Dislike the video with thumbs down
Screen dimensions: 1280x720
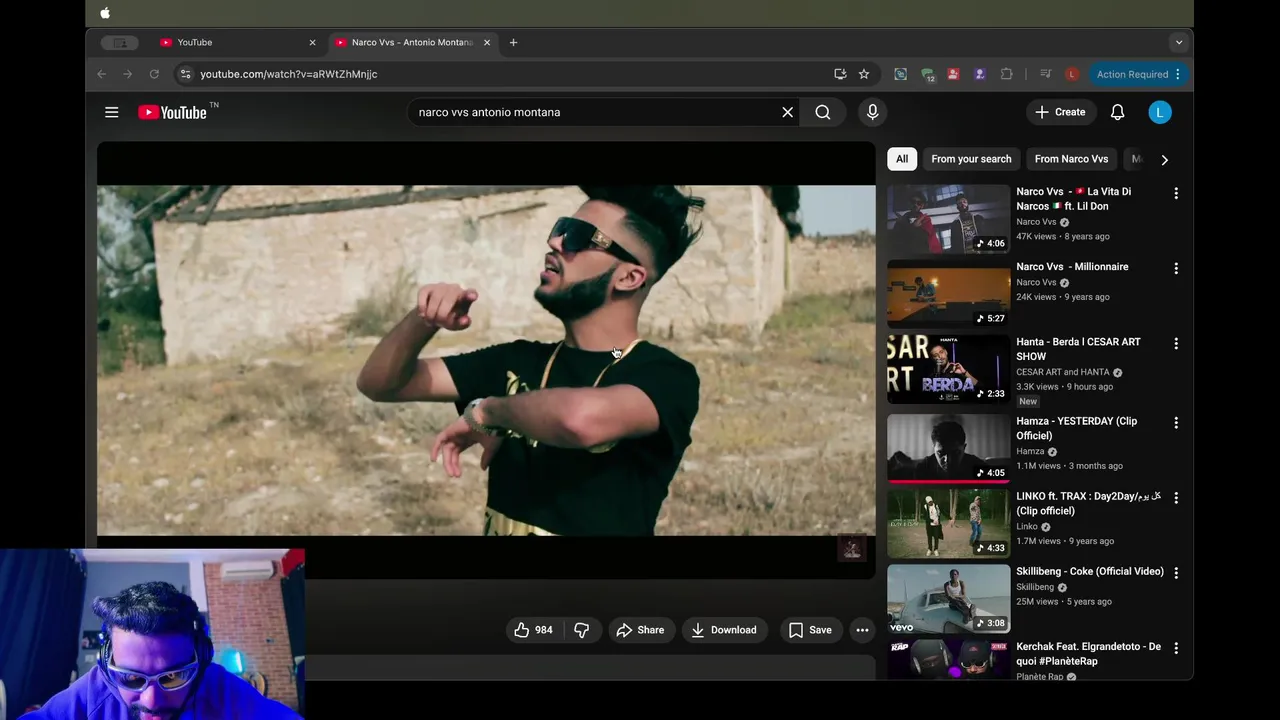(581, 630)
